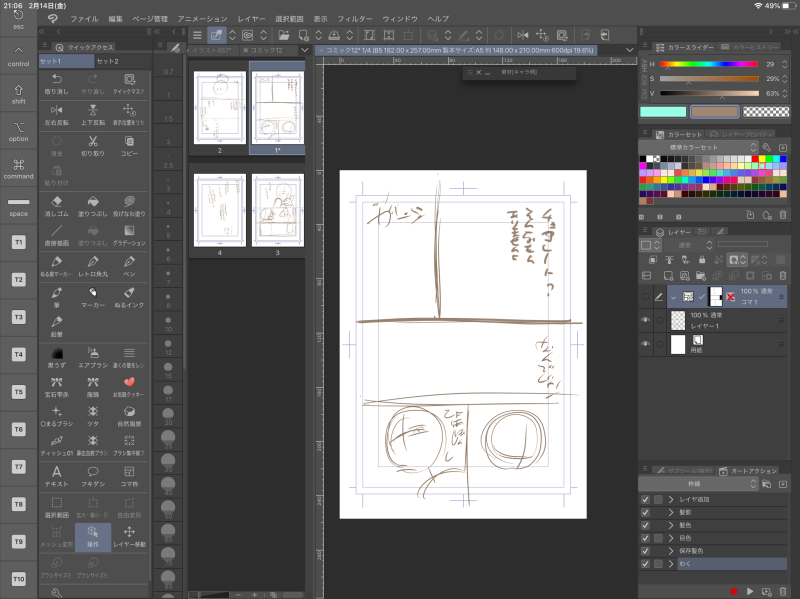Play the selected auto action
This screenshot has width=800, height=599.
(x=750, y=591)
